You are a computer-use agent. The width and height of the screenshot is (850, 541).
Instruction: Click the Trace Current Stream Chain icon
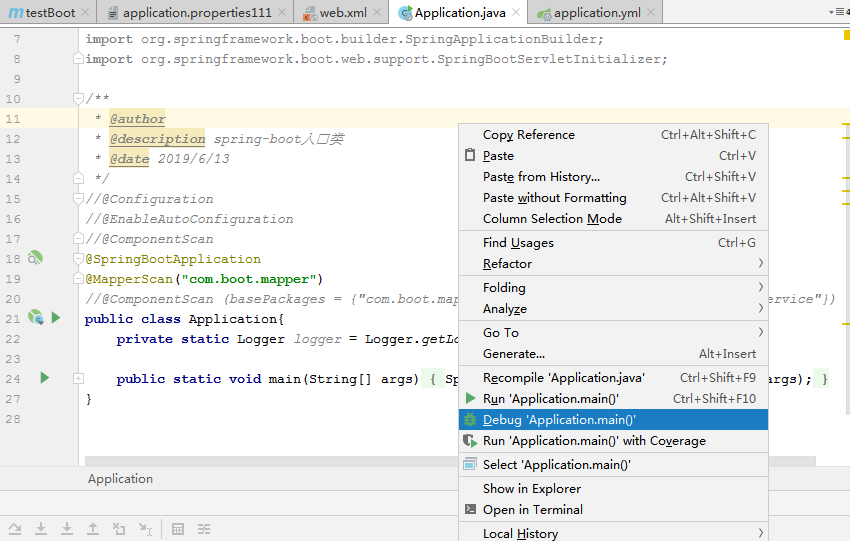tap(203, 529)
